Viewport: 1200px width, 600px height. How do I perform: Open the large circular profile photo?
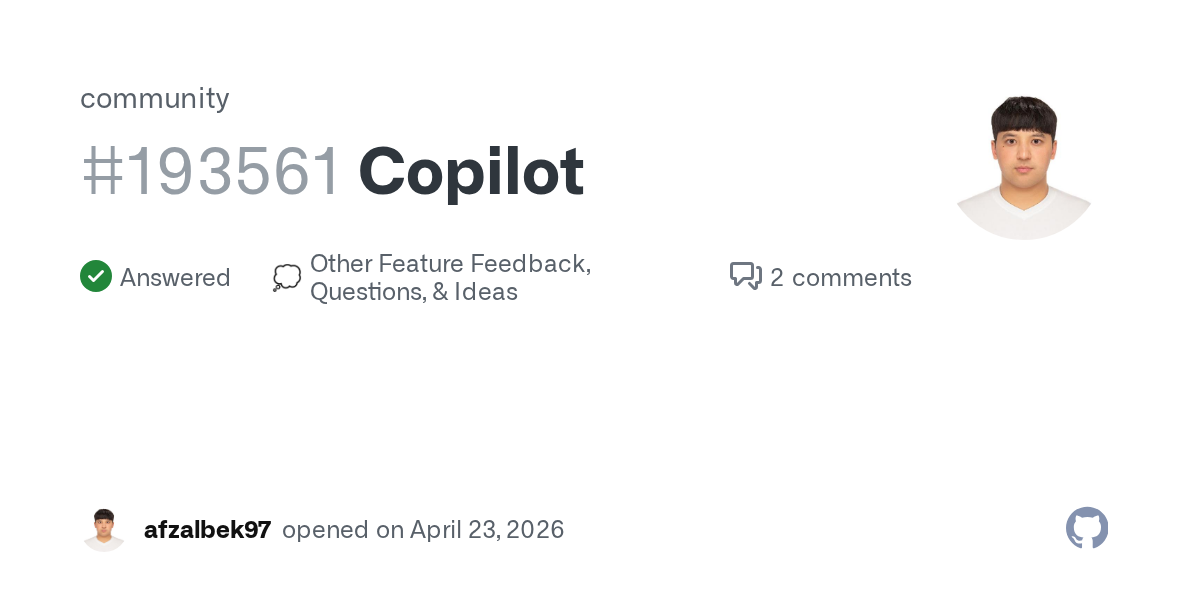(x=1023, y=168)
